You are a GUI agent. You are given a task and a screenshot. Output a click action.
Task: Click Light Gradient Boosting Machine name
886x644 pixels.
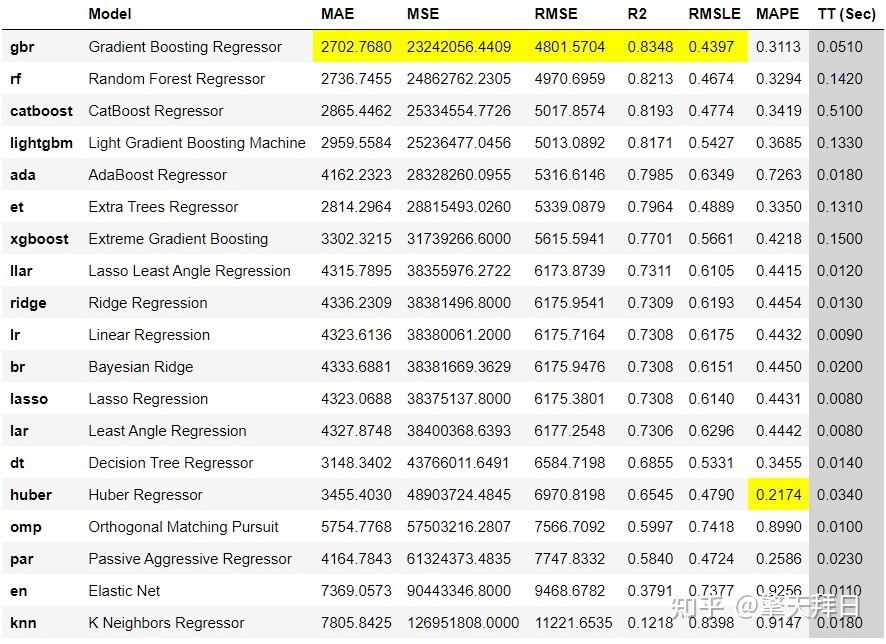pos(197,143)
